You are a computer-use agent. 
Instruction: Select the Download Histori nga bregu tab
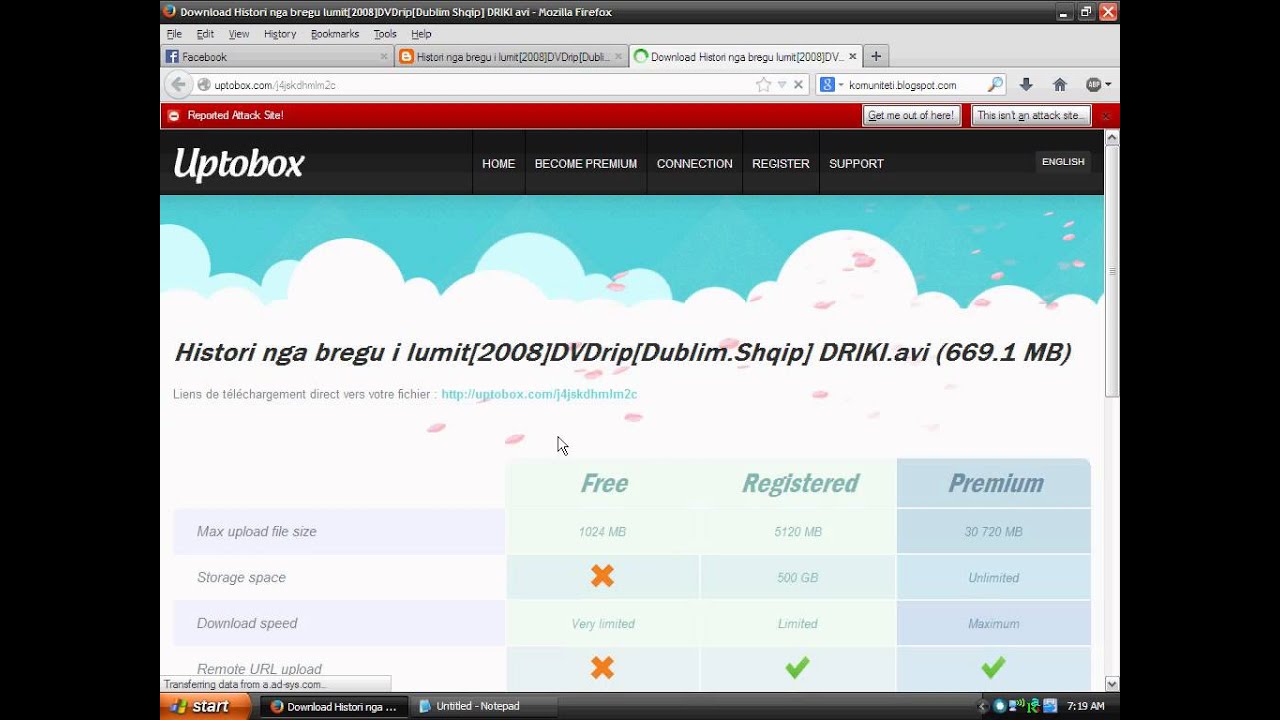click(x=745, y=57)
